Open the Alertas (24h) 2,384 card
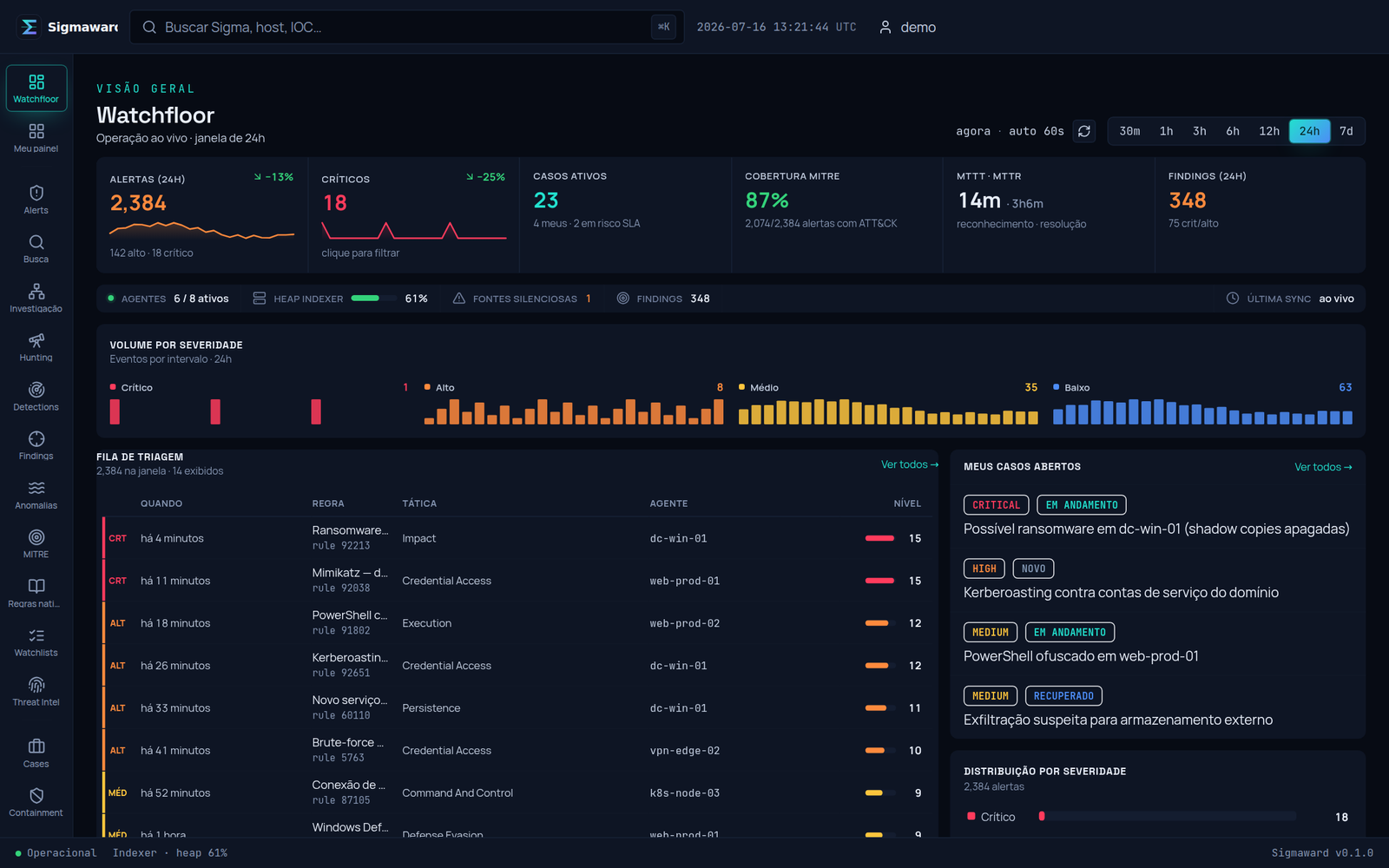 click(202, 215)
